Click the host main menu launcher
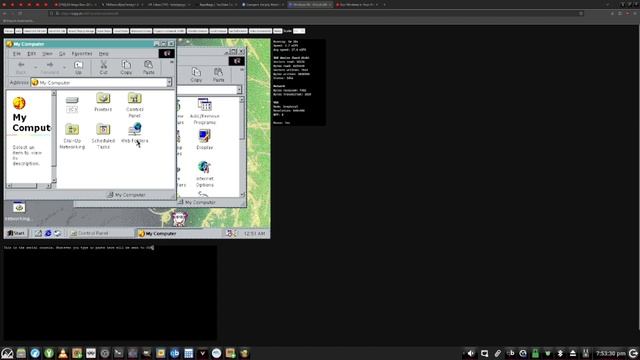 pos(7,353)
